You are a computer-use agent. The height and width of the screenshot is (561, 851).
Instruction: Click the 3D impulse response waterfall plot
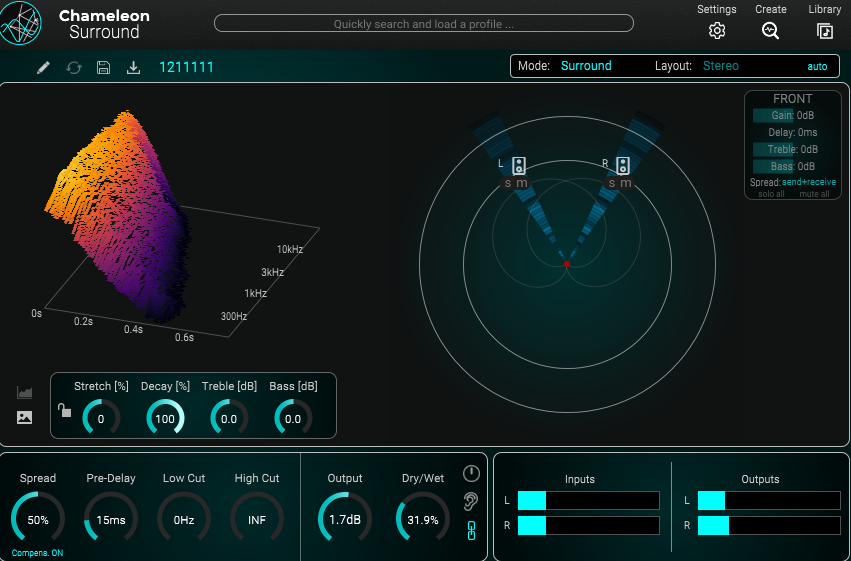click(x=119, y=217)
